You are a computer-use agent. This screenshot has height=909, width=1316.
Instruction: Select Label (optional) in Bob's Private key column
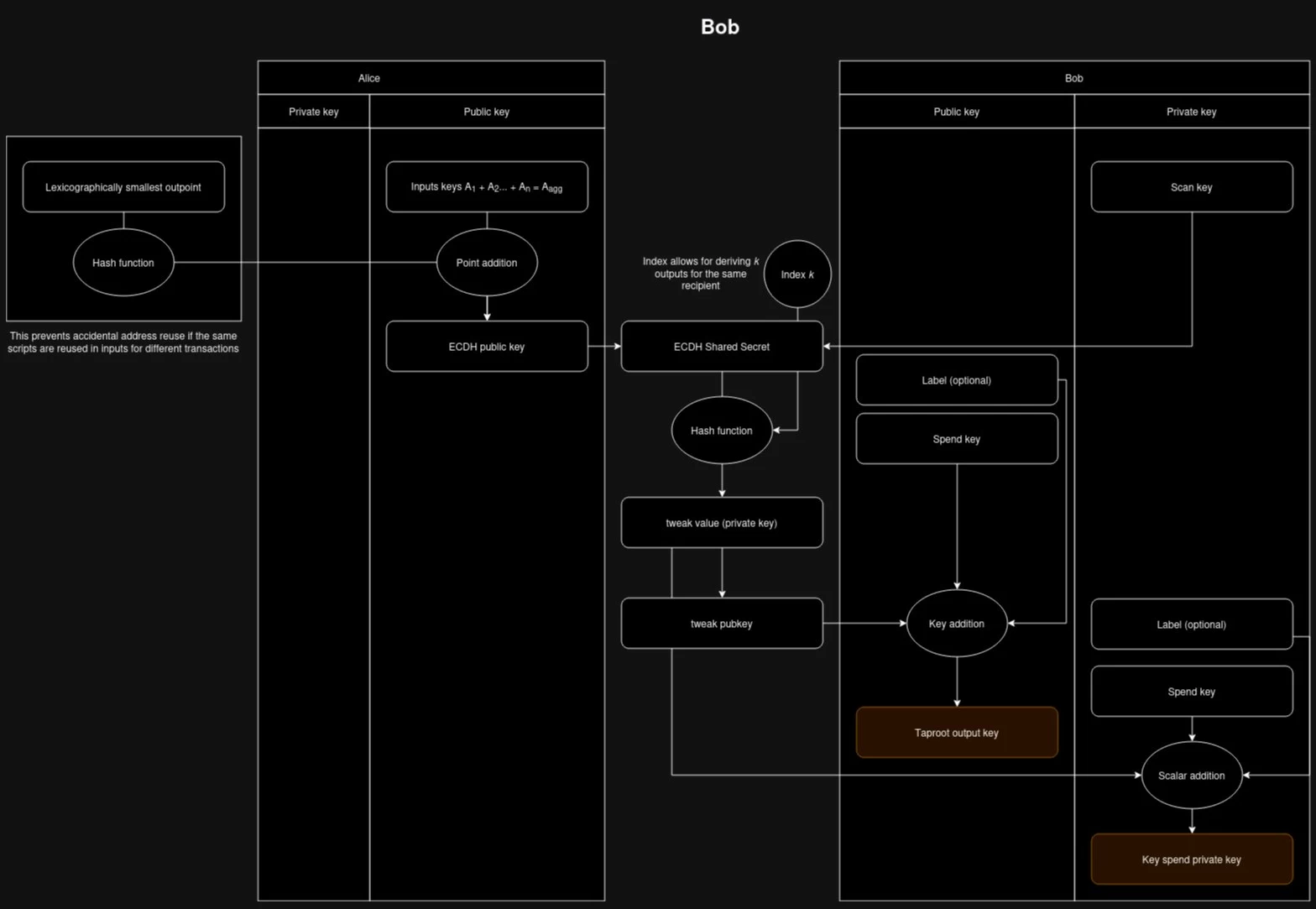coord(1192,624)
